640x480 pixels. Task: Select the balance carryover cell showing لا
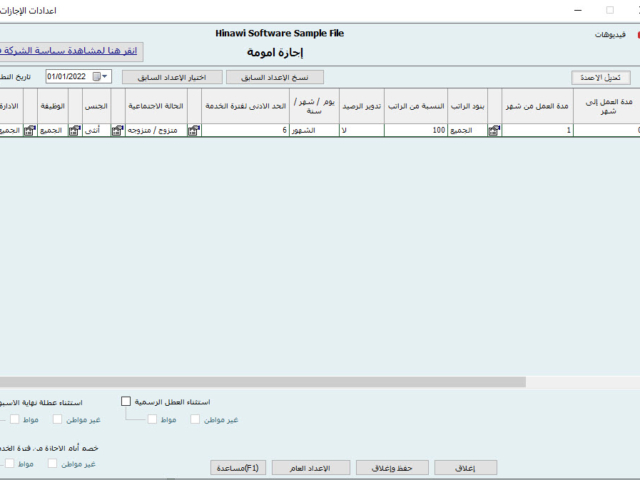click(x=361, y=130)
